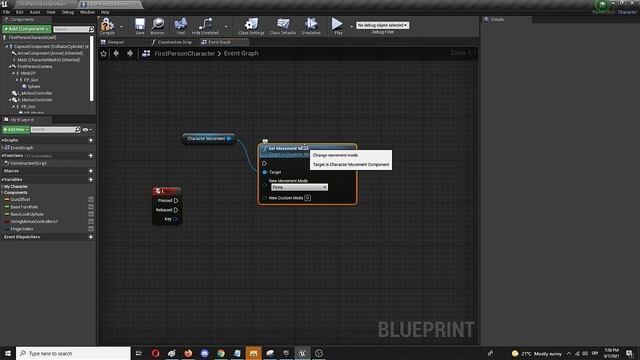
Task: Click the execution input pin on Set Movement Mode
Action: tap(264, 164)
